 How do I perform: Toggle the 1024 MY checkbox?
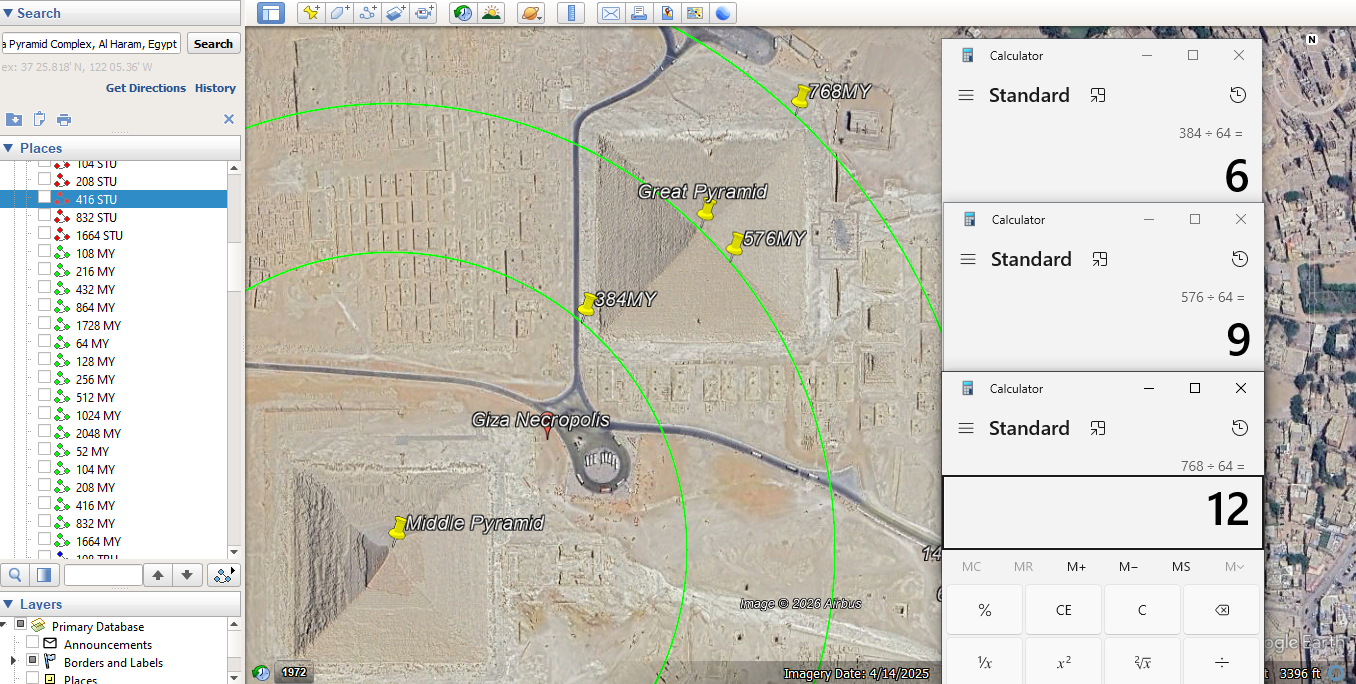point(44,414)
